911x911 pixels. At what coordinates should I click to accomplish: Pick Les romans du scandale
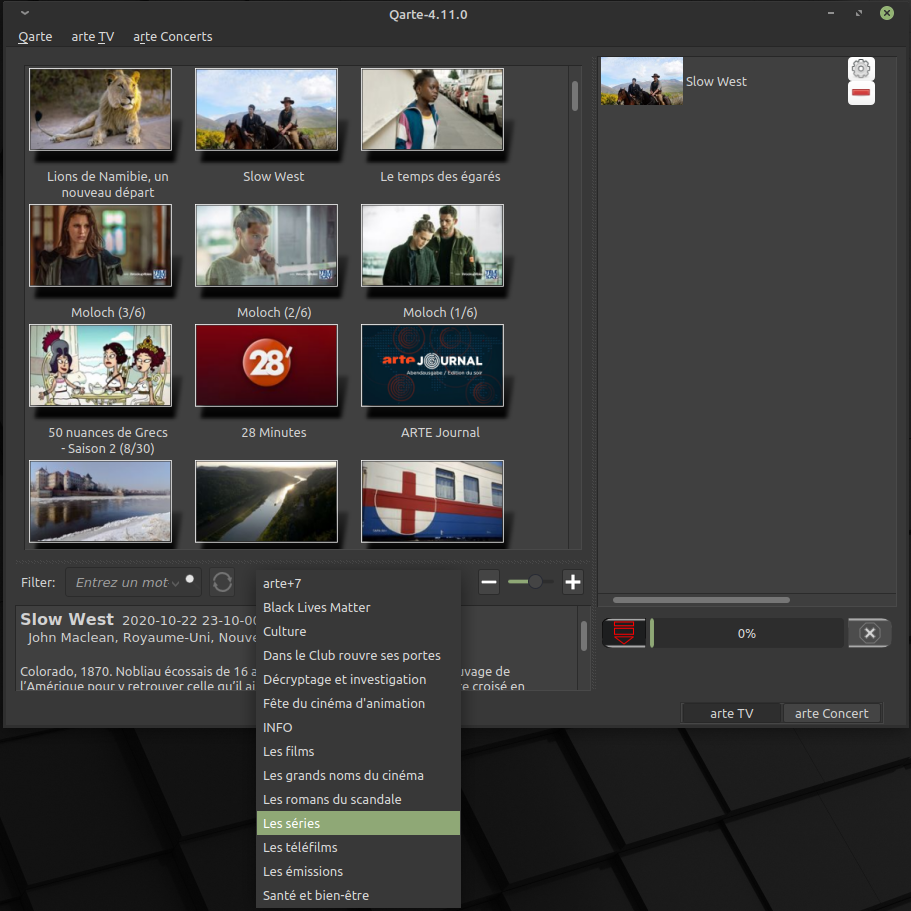click(358, 799)
